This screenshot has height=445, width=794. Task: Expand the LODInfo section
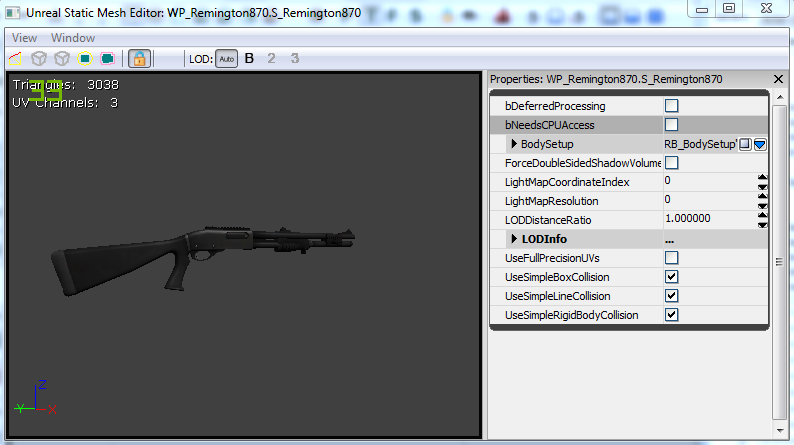(x=514, y=238)
